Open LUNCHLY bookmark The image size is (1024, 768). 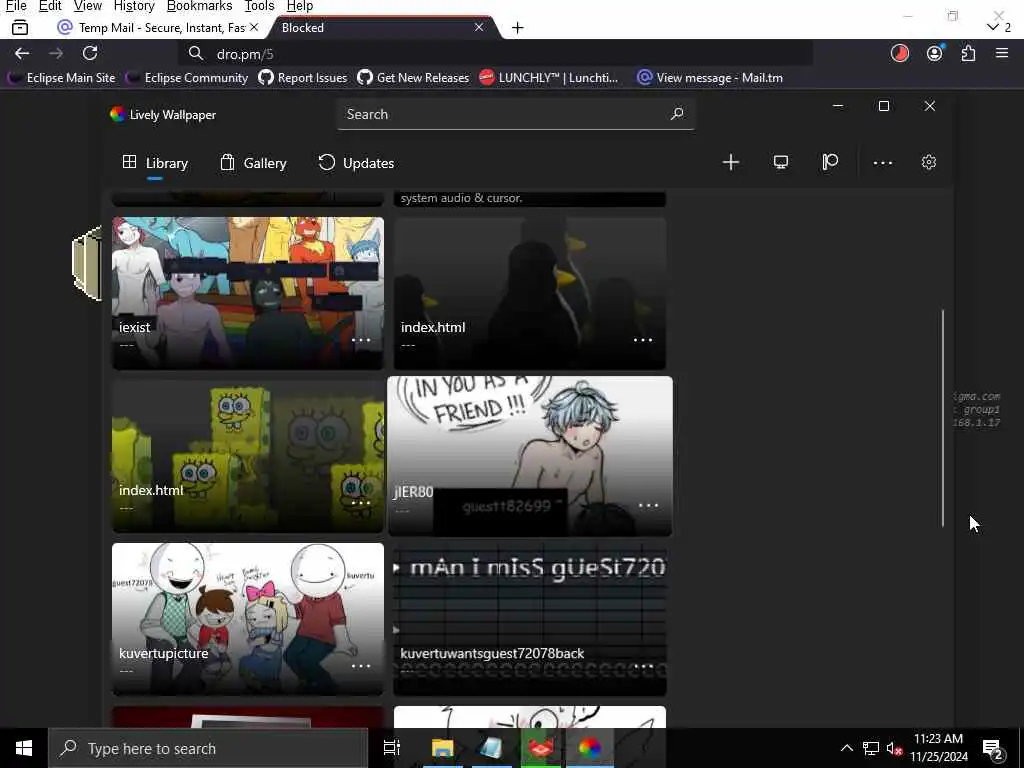pos(549,78)
